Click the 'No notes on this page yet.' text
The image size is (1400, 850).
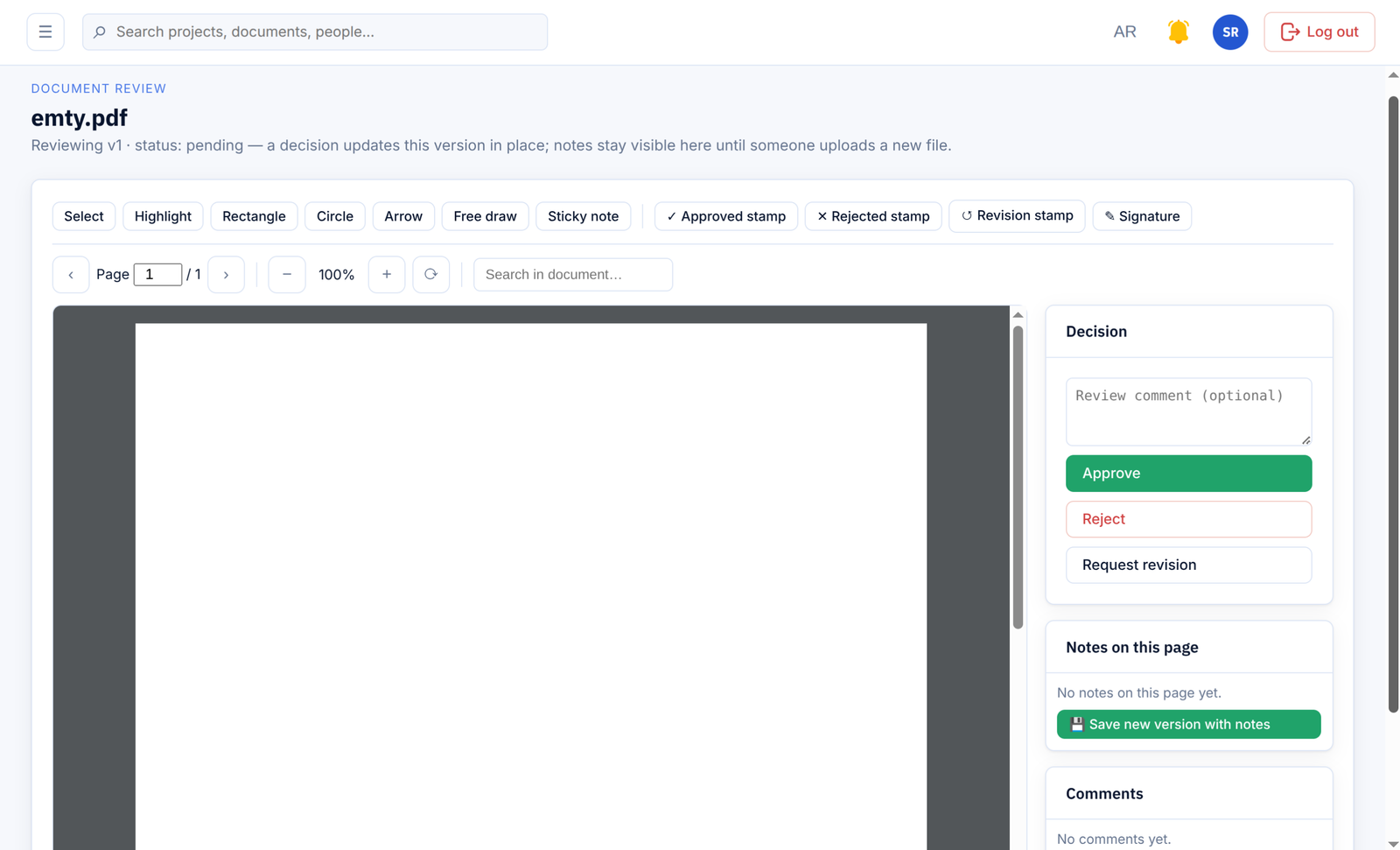pos(1139,692)
